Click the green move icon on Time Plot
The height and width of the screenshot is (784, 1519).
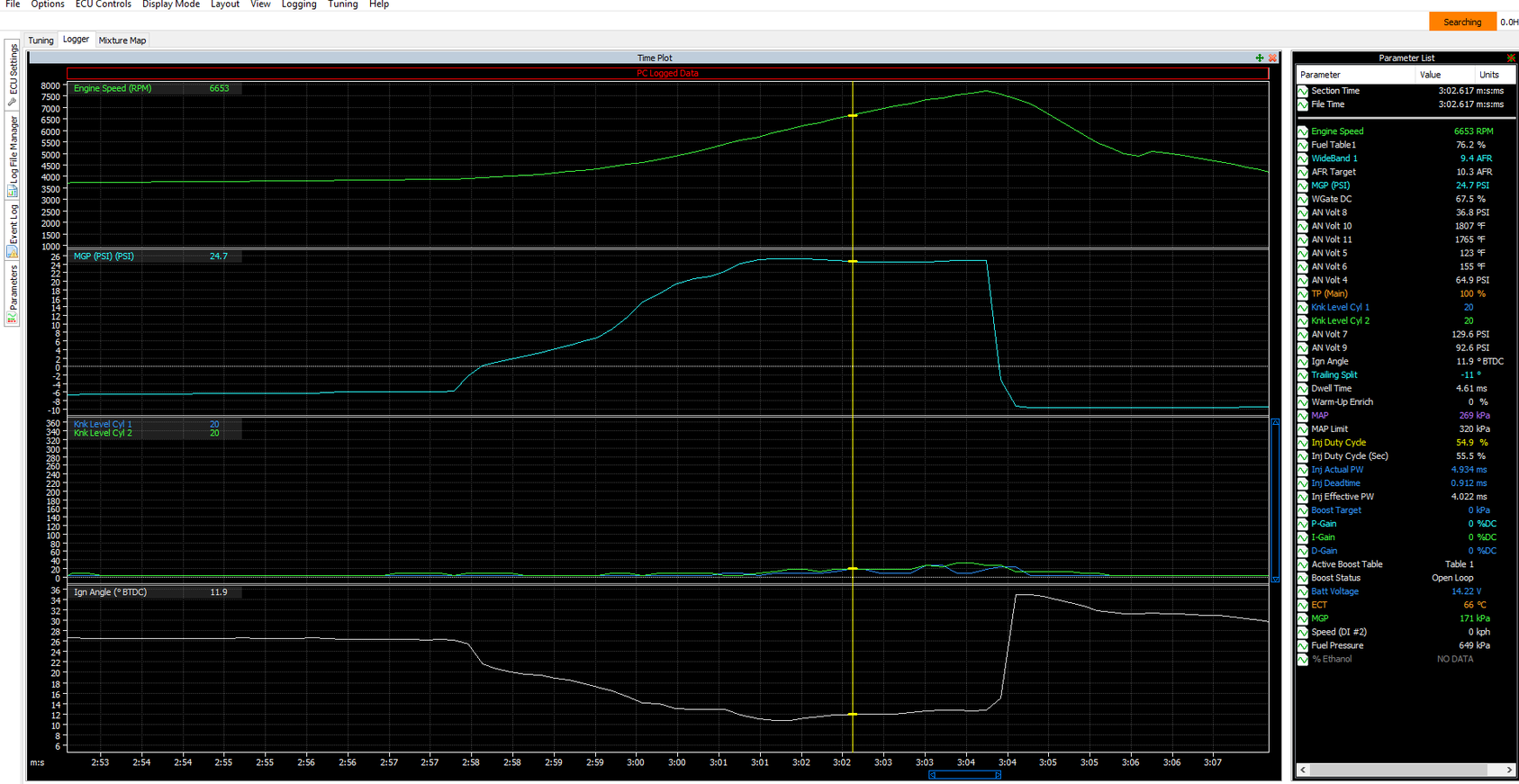click(1259, 58)
